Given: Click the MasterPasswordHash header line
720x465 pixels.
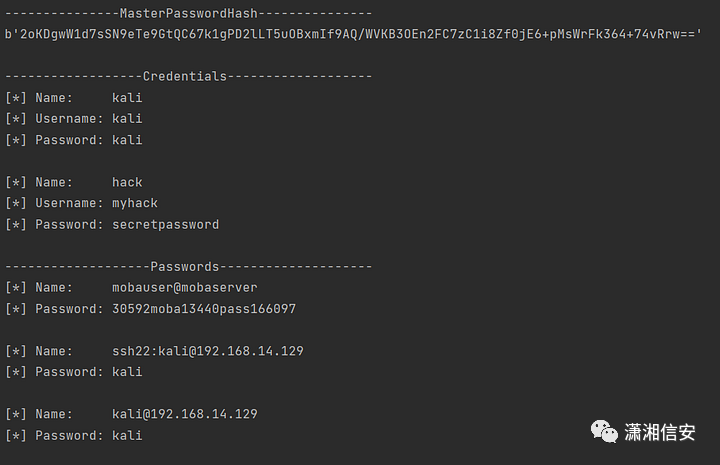Looking at the screenshot, I should 188,13.
